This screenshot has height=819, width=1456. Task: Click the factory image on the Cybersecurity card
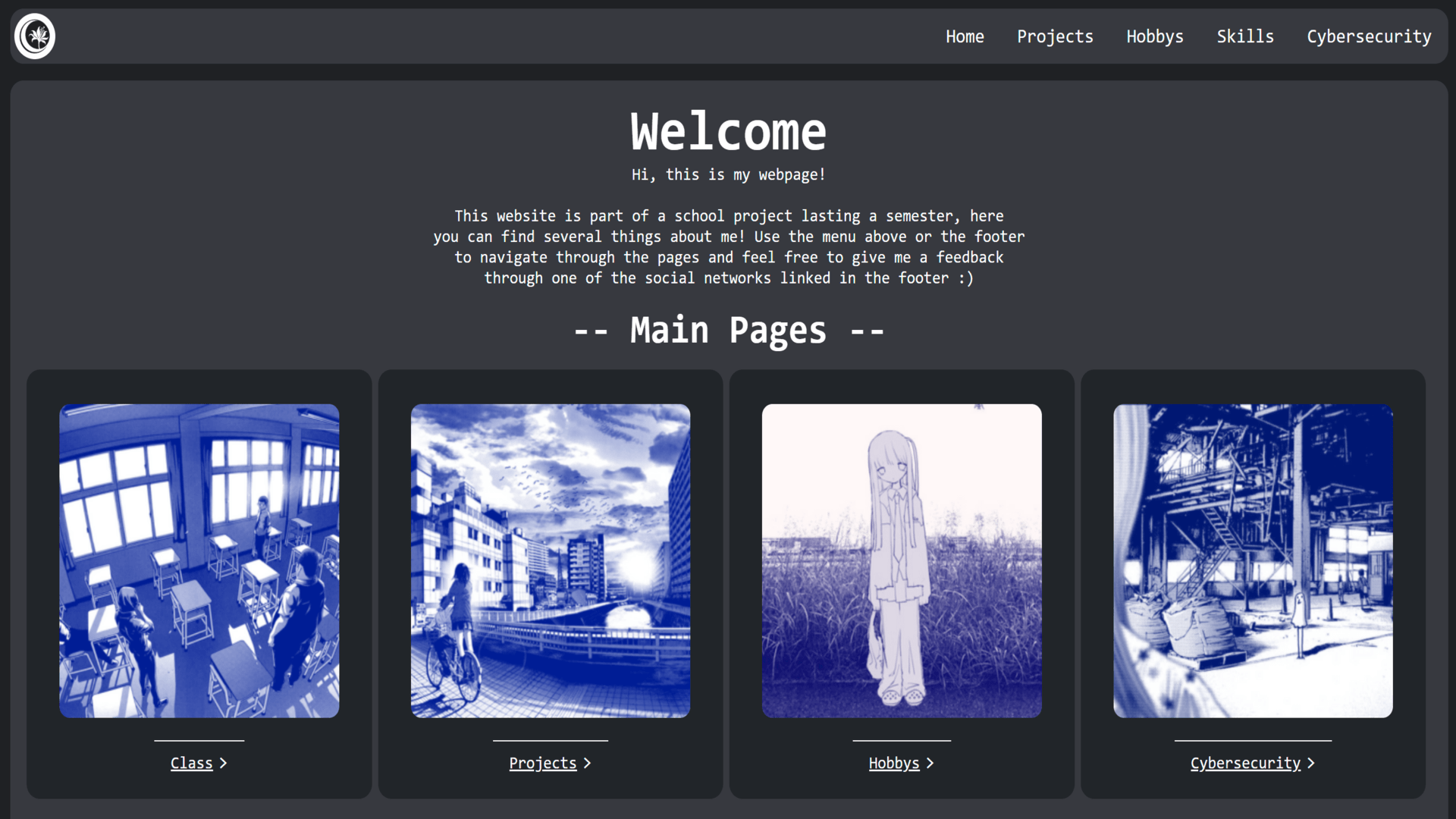coord(1252,560)
